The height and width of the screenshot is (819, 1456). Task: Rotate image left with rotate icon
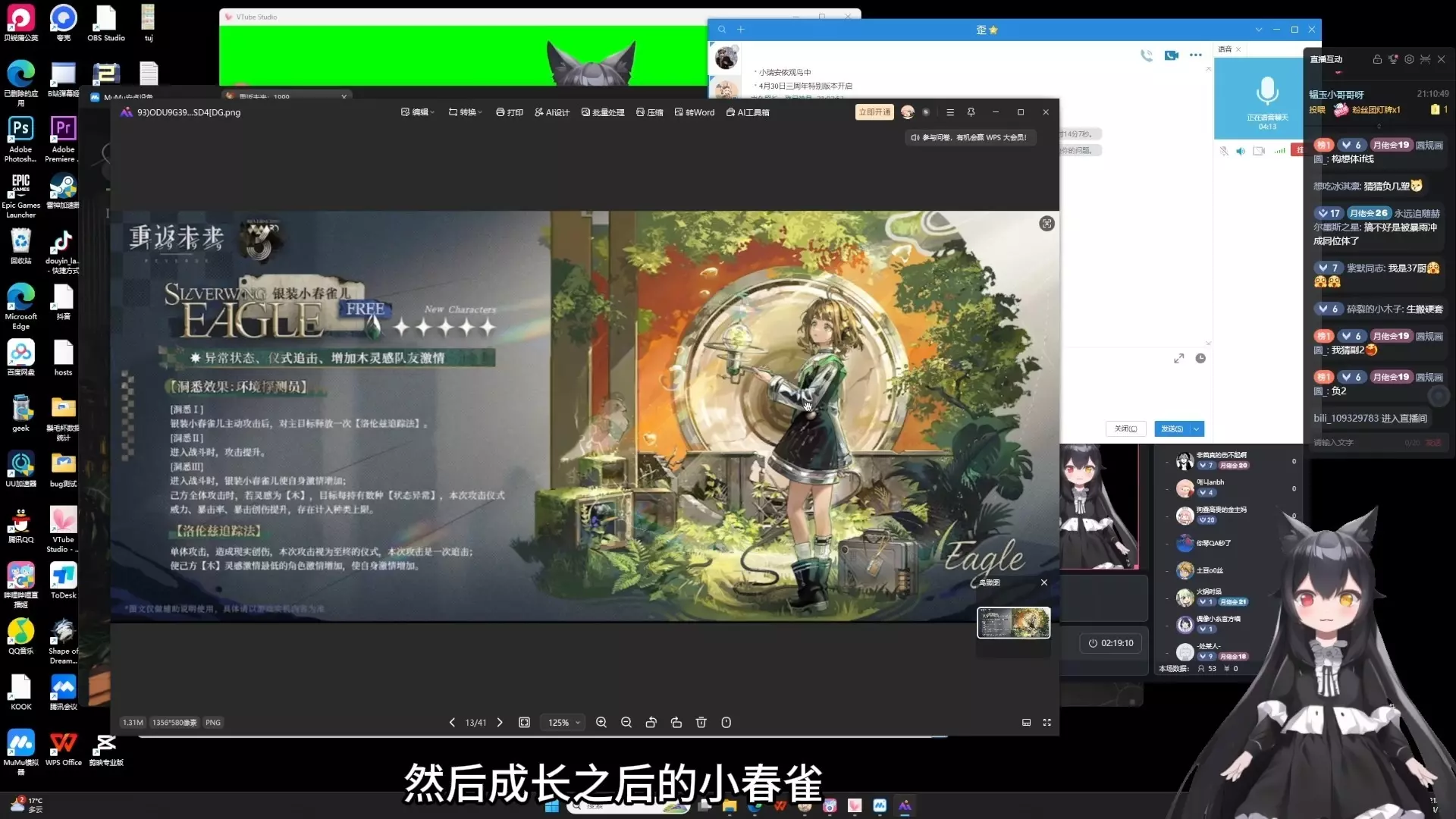[651, 723]
